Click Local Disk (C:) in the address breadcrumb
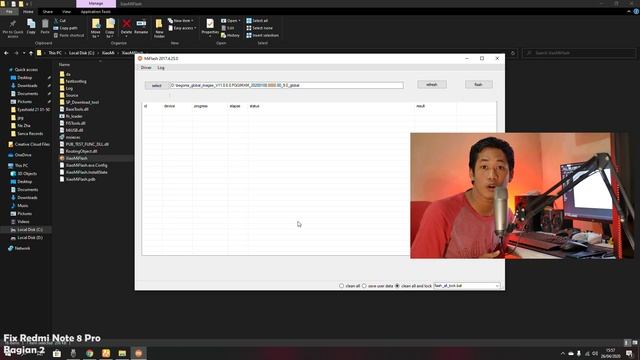Image resolution: width=640 pixels, height=360 pixels. click(x=81, y=53)
